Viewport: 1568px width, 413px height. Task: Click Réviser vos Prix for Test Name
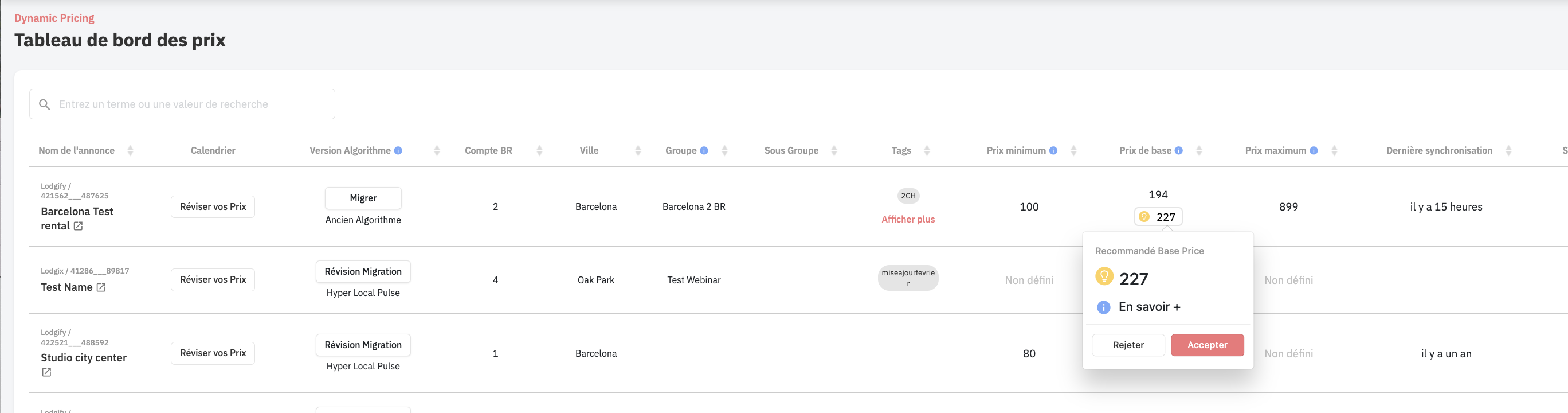coord(213,279)
